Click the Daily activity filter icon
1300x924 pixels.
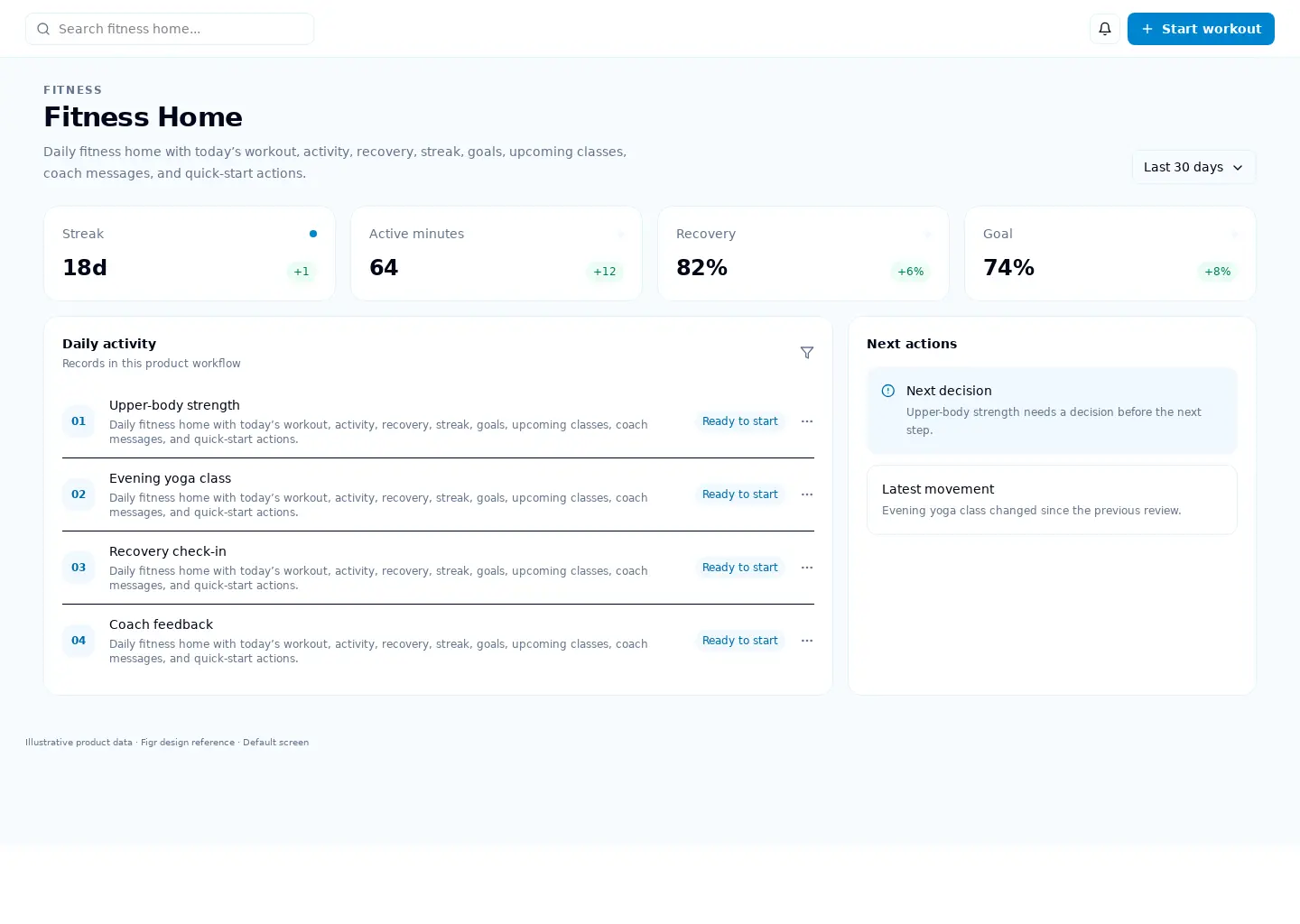tap(807, 353)
